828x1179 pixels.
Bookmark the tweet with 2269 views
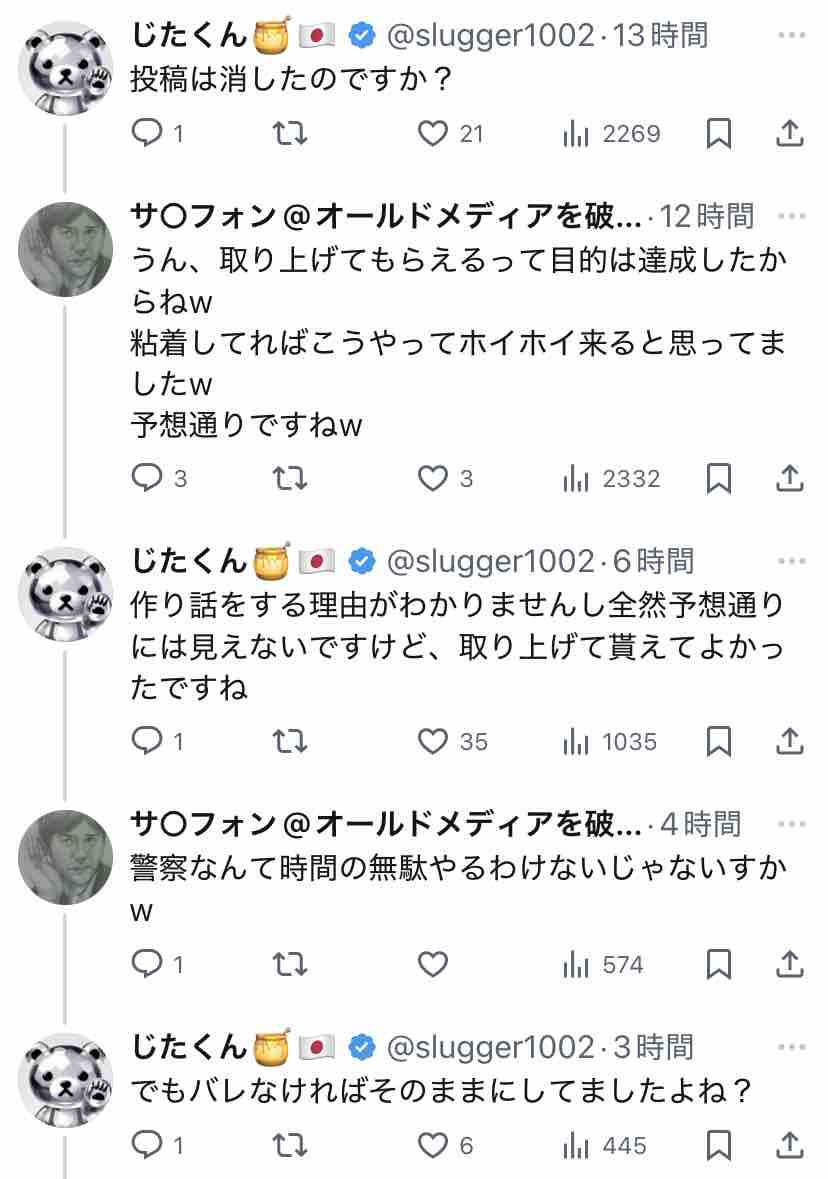718,133
